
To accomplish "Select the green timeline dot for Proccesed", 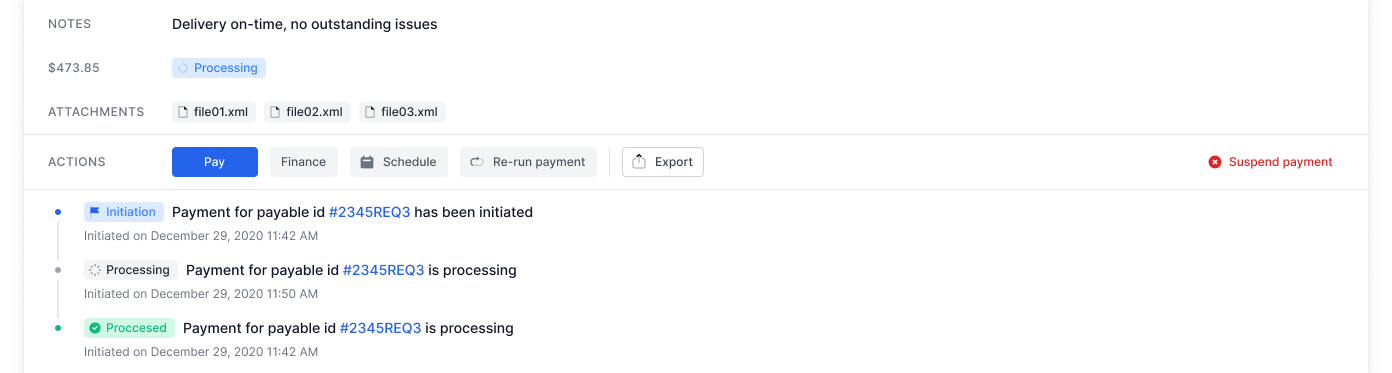I will click(x=58, y=328).
